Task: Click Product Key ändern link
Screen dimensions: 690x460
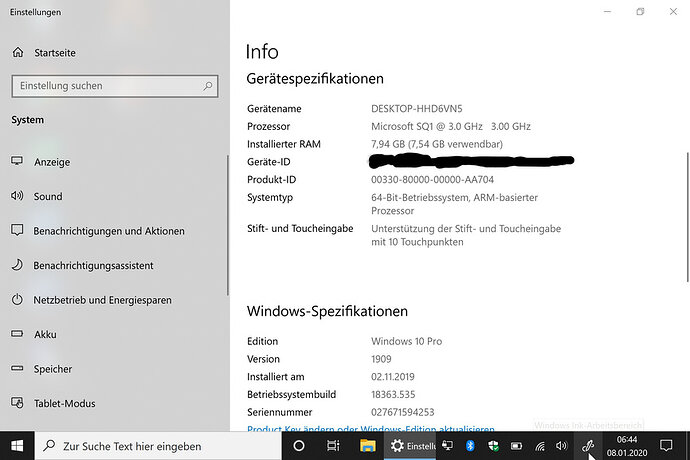Action: 371,428
